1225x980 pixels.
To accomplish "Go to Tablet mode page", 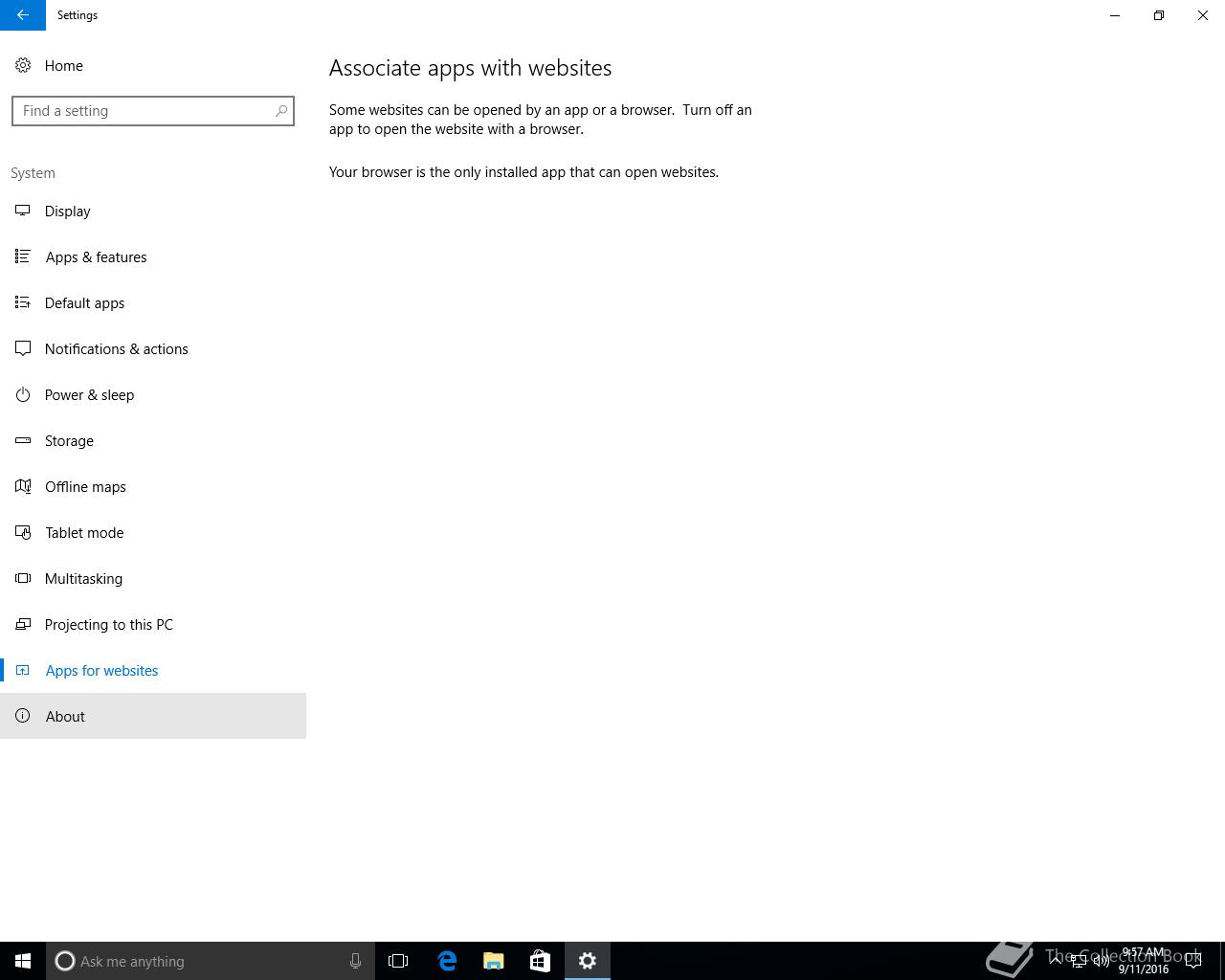I will click(153, 532).
